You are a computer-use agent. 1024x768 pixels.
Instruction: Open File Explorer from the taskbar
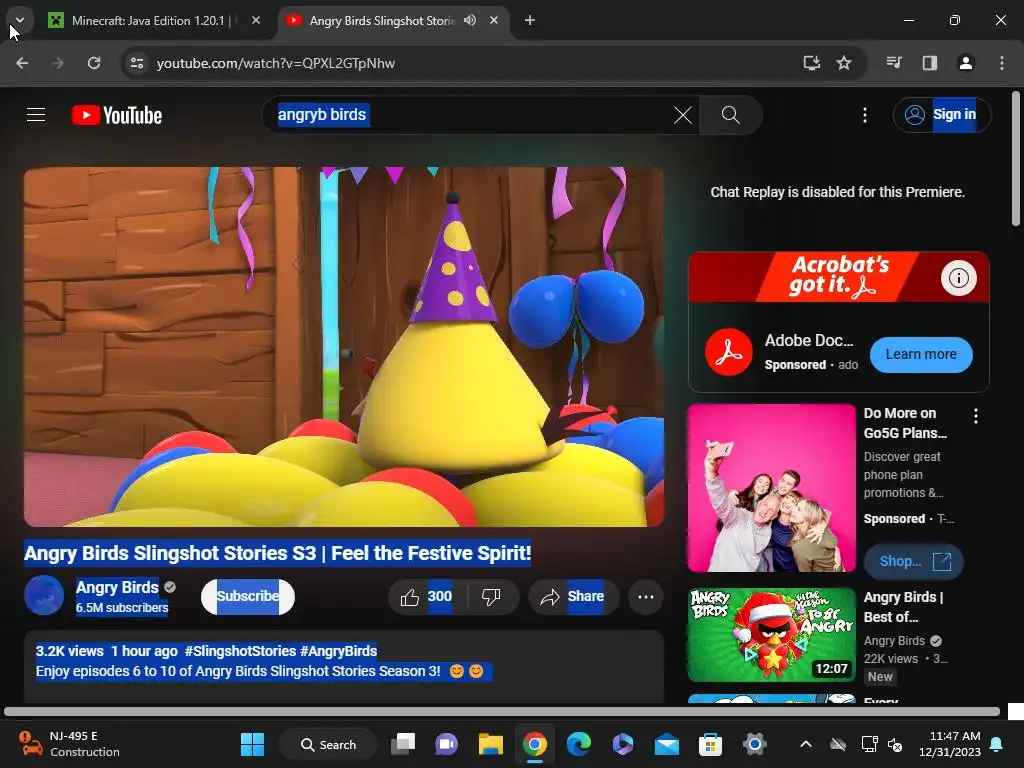[x=490, y=744]
